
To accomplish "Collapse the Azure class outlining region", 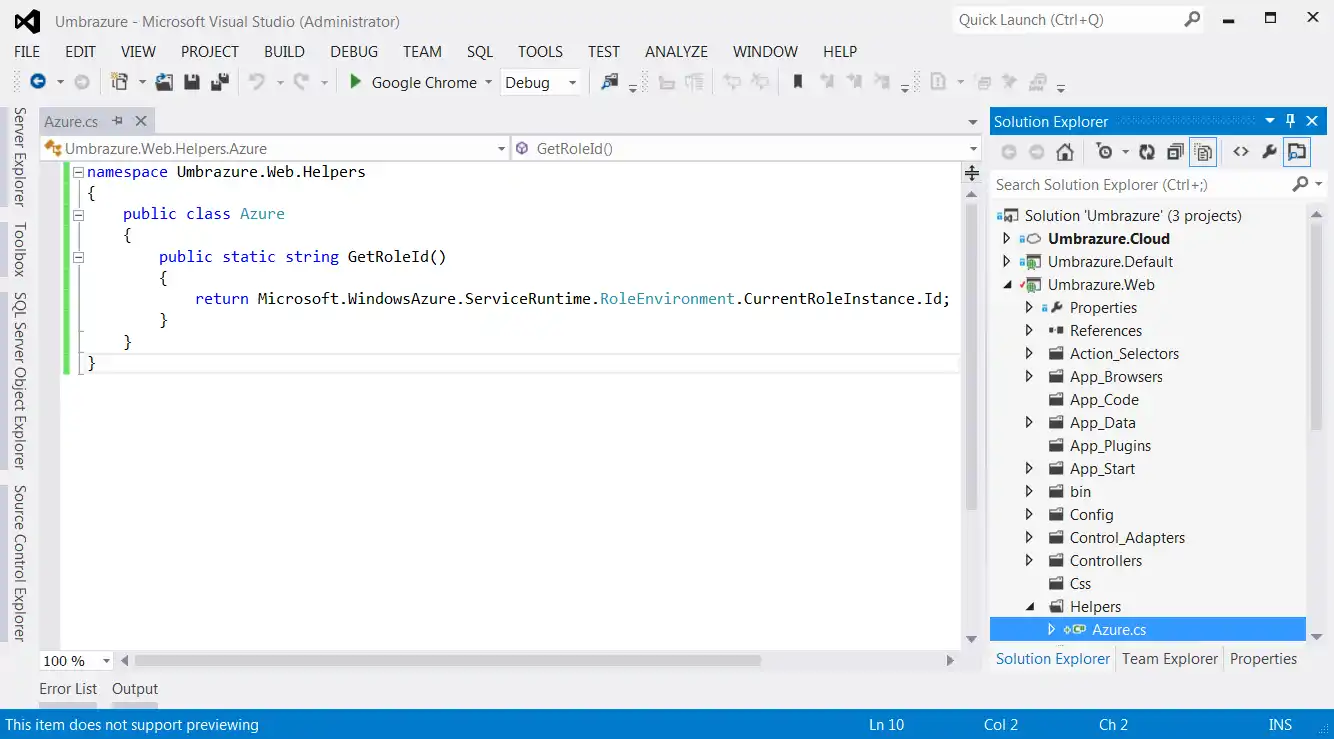I will click(78, 214).
